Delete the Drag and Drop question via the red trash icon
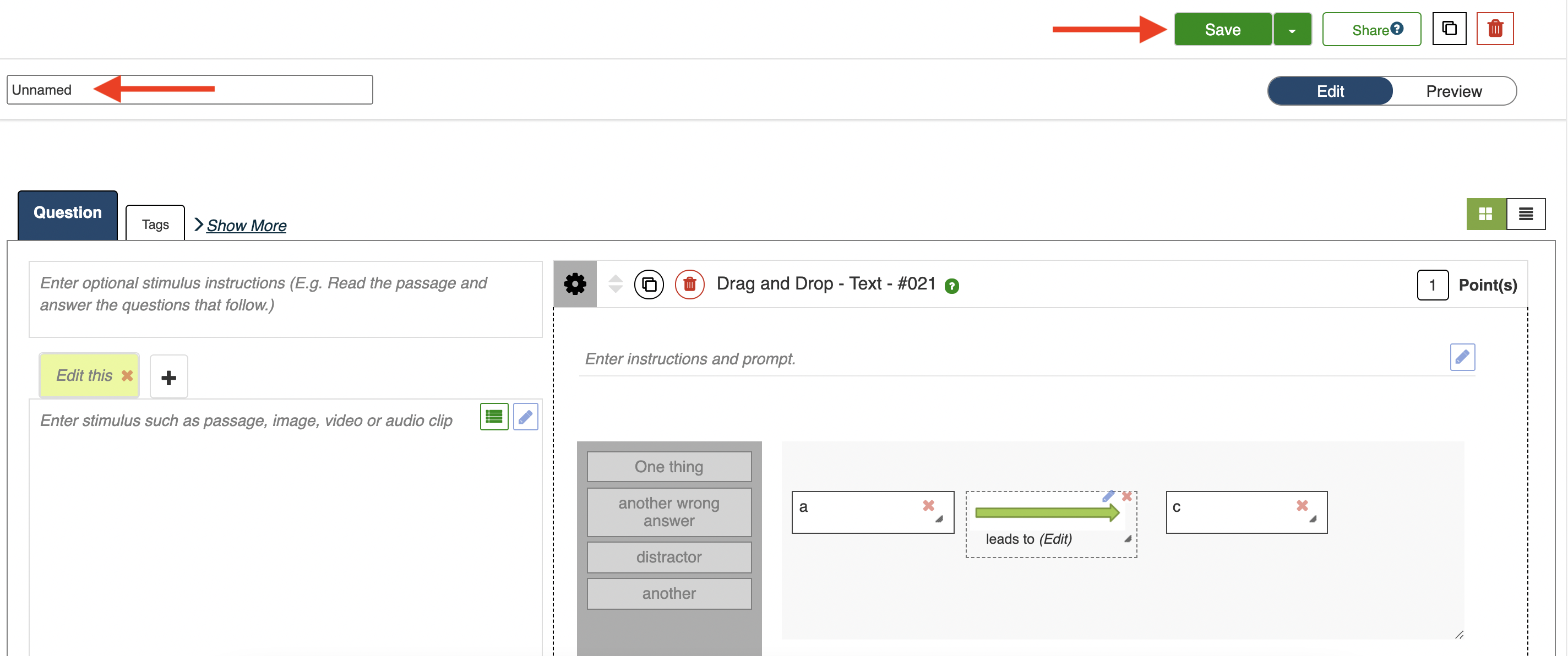 (x=689, y=284)
